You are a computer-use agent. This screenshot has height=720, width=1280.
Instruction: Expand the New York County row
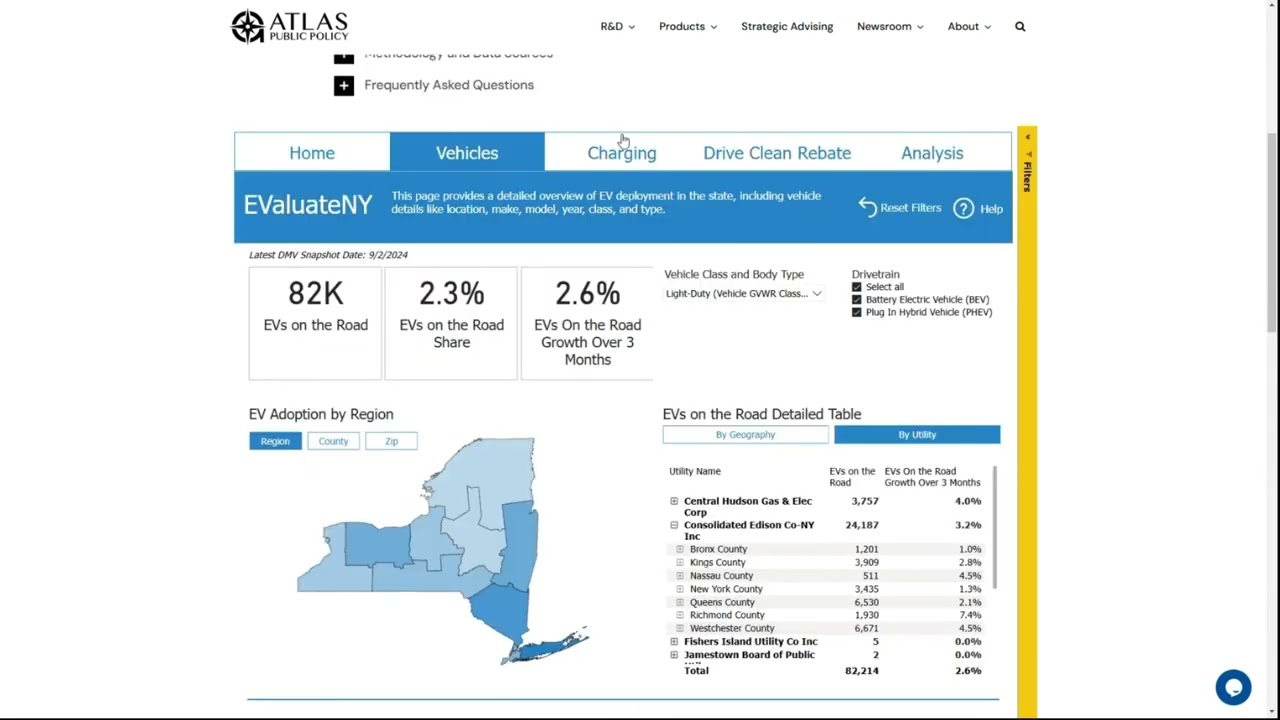pyautogui.click(x=680, y=589)
